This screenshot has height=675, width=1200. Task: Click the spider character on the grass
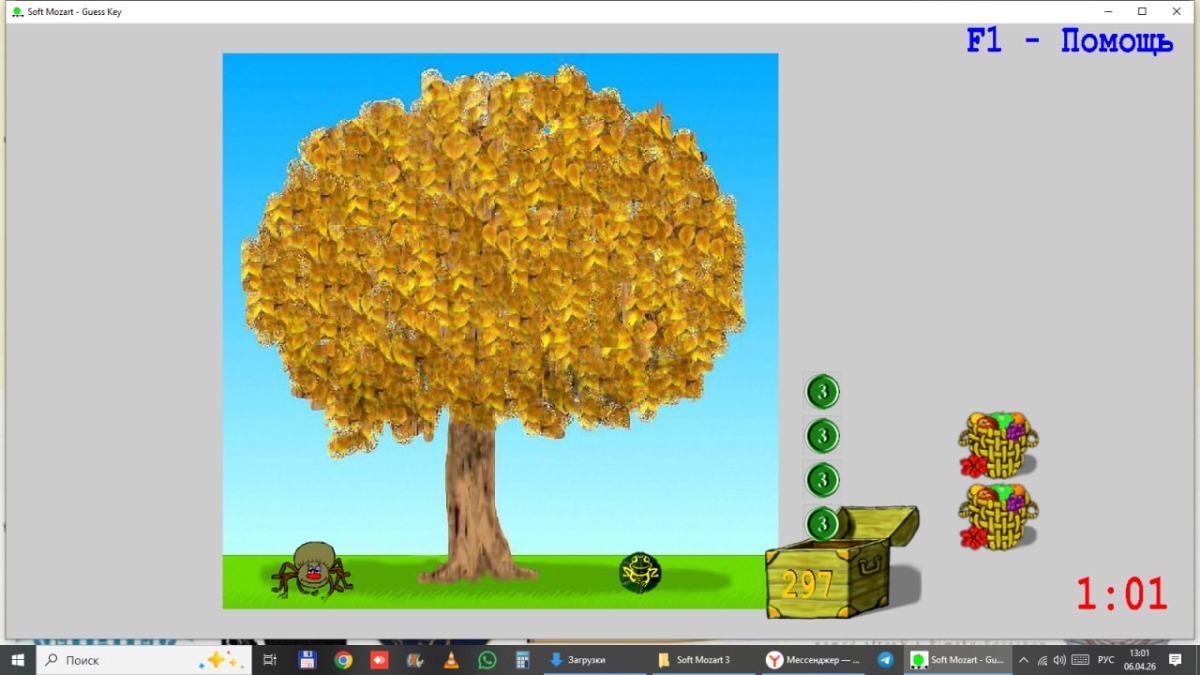pos(312,570)
